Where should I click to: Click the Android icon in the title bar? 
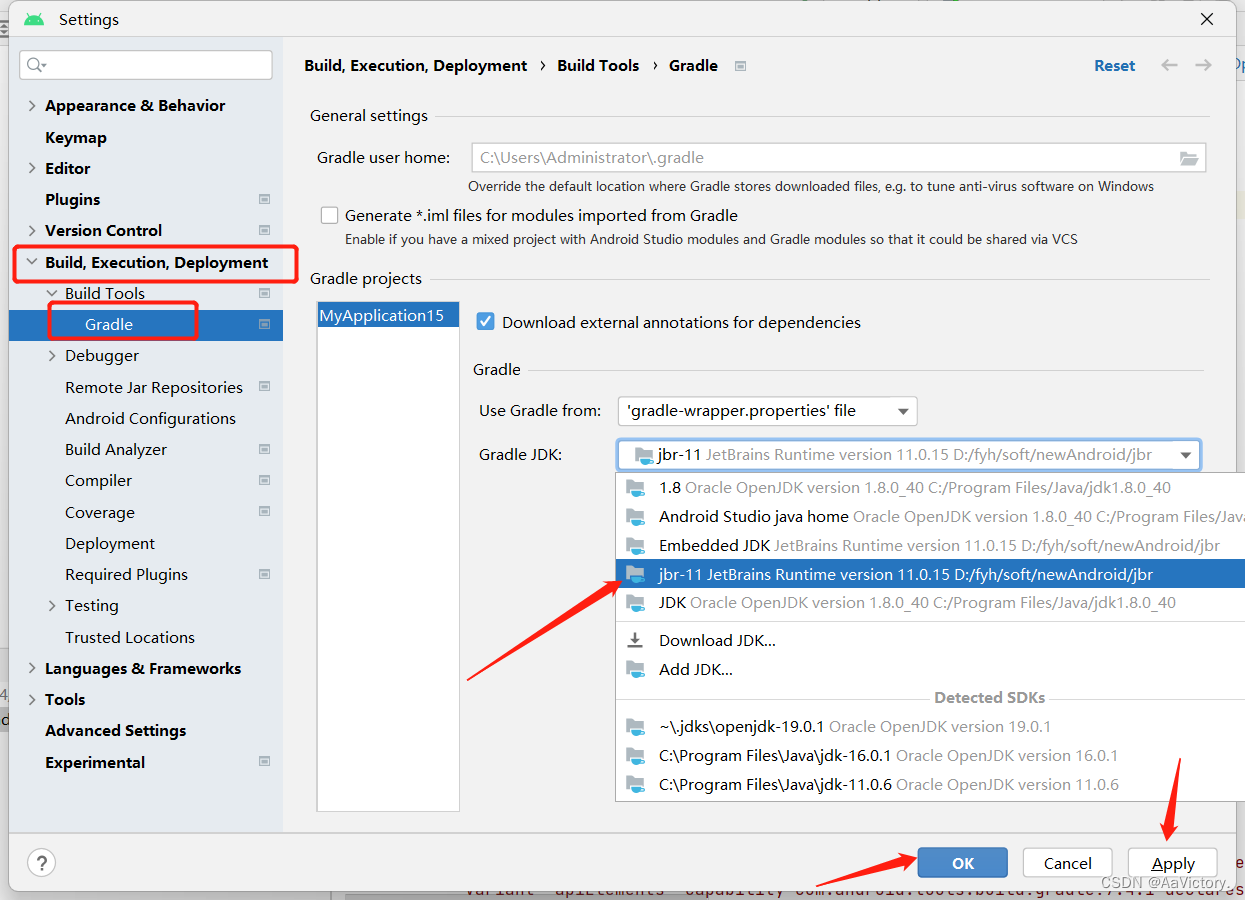click(x=33, y=18)
